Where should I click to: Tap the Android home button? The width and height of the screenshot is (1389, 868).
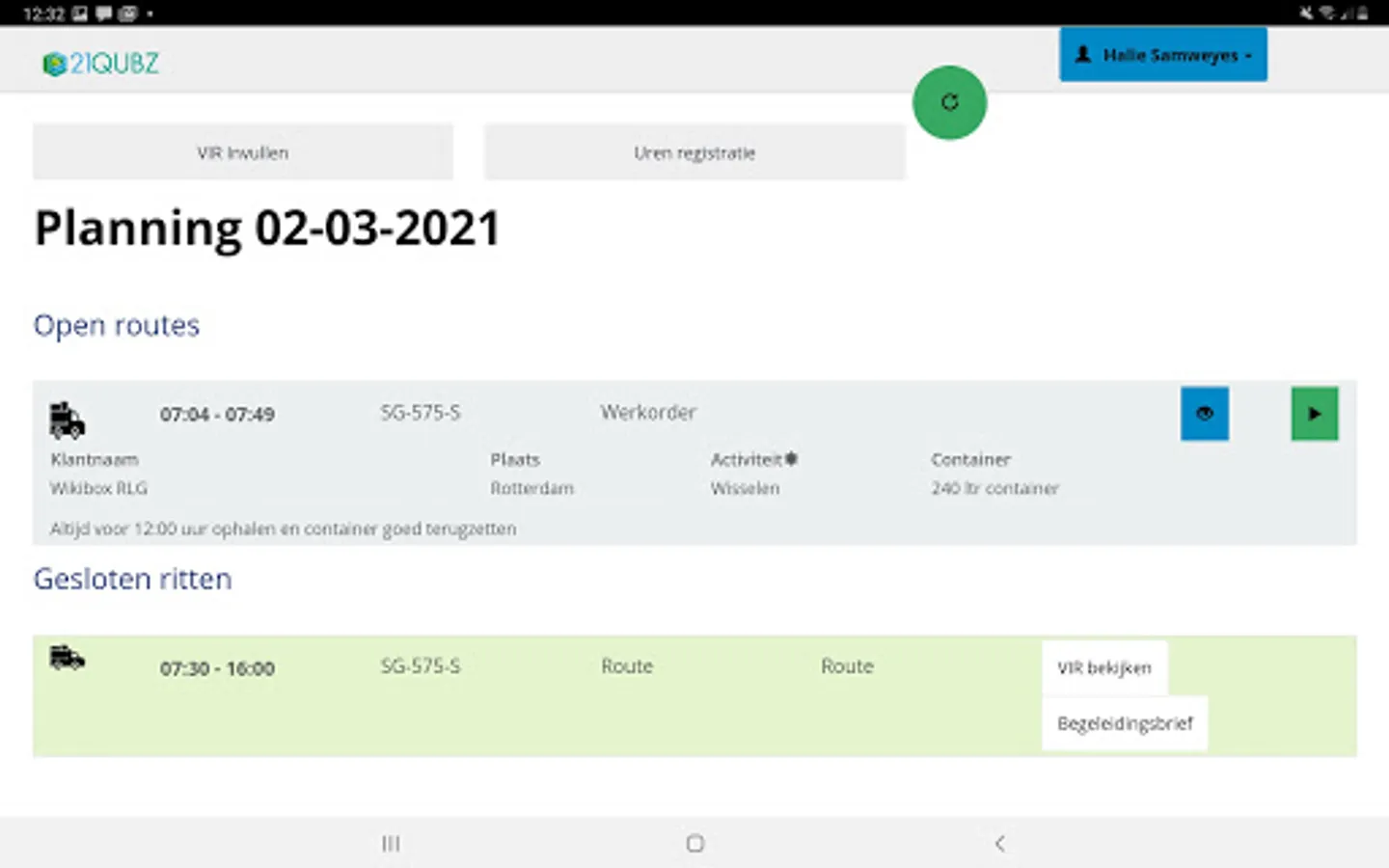tap(694, 844)
